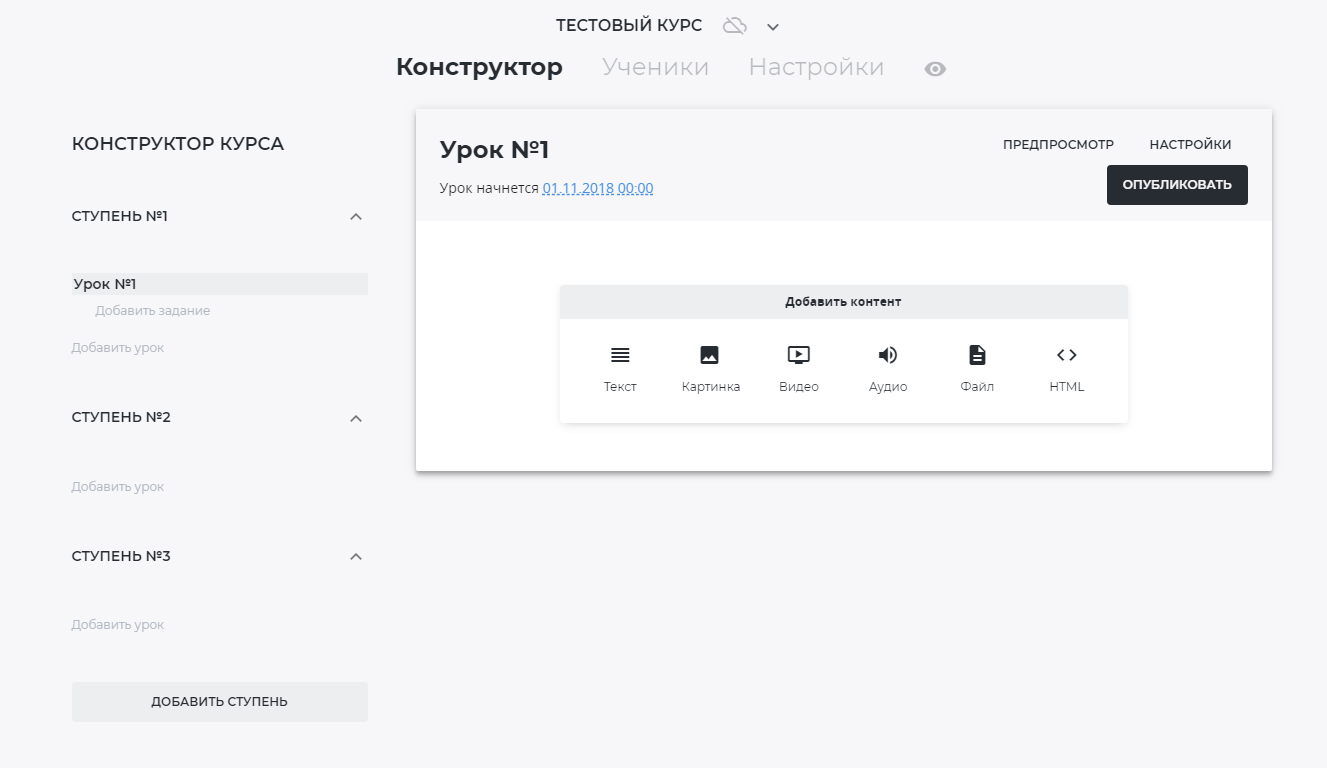Collapse Ступень №1 with its chevron
1327x768 pixels.
355,217
